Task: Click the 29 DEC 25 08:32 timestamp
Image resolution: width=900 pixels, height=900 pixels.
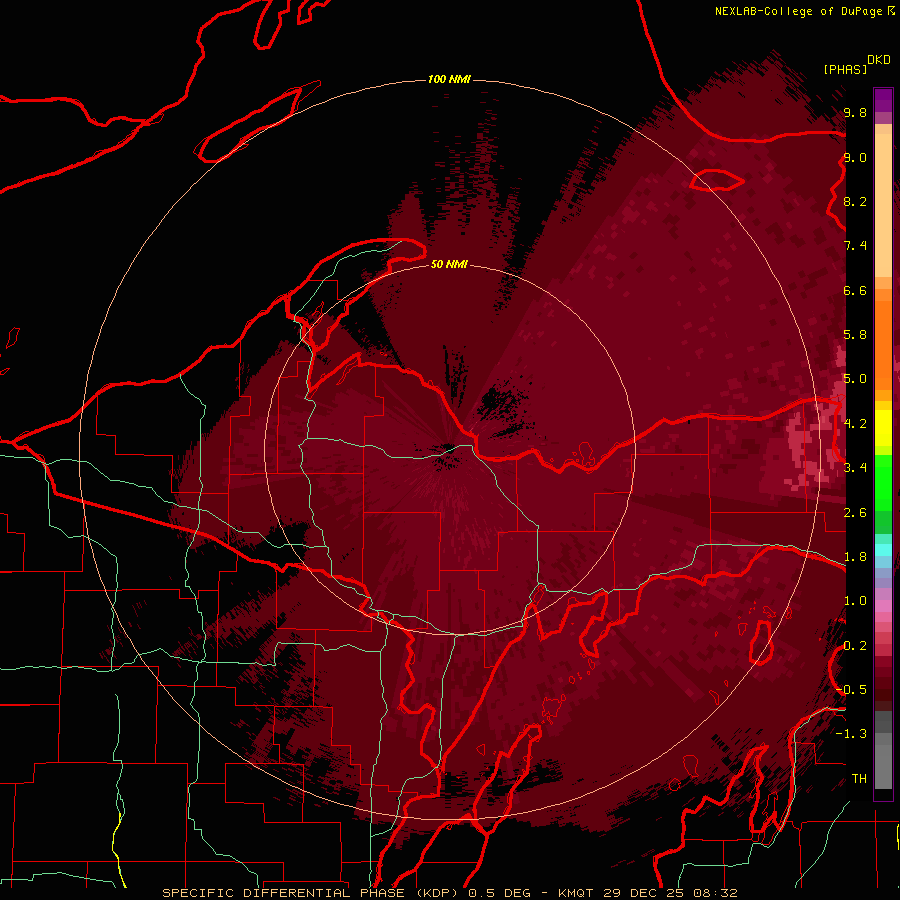Action: [x=669, y=893]
